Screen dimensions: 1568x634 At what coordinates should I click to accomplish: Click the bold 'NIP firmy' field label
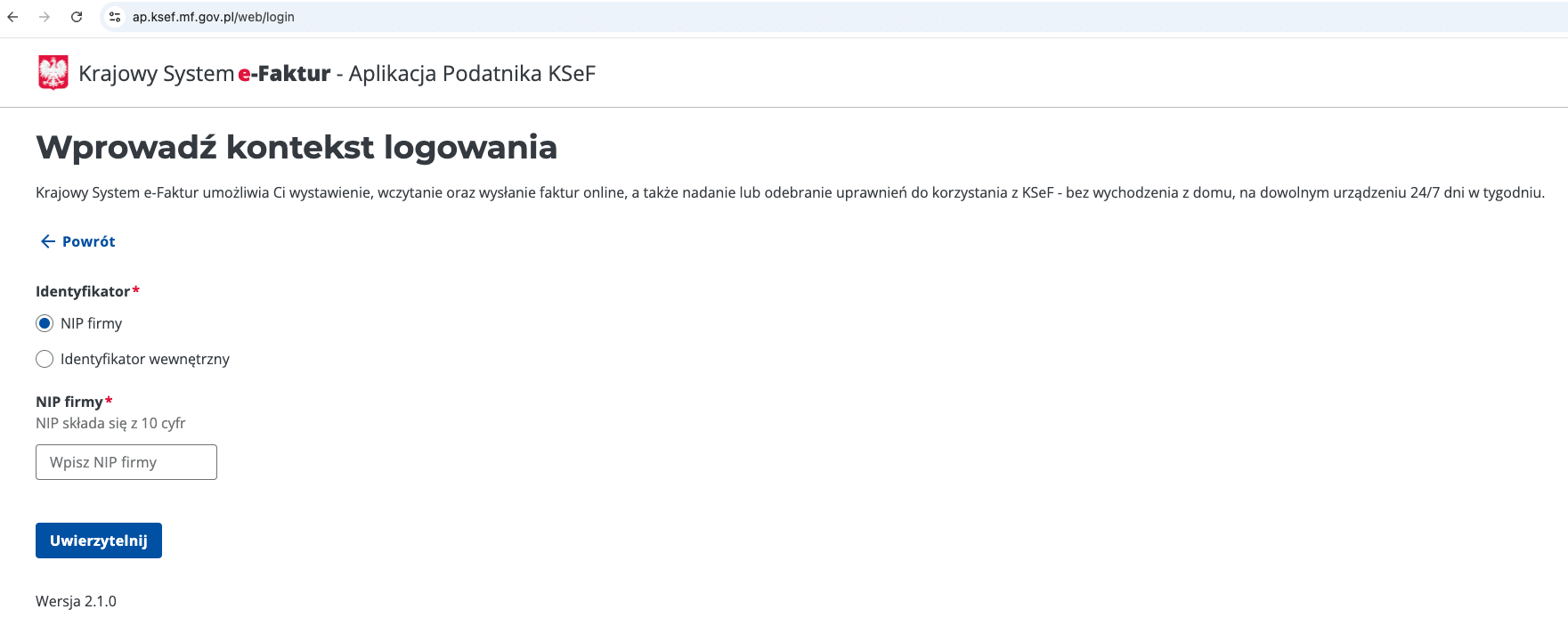pos(69,402)
